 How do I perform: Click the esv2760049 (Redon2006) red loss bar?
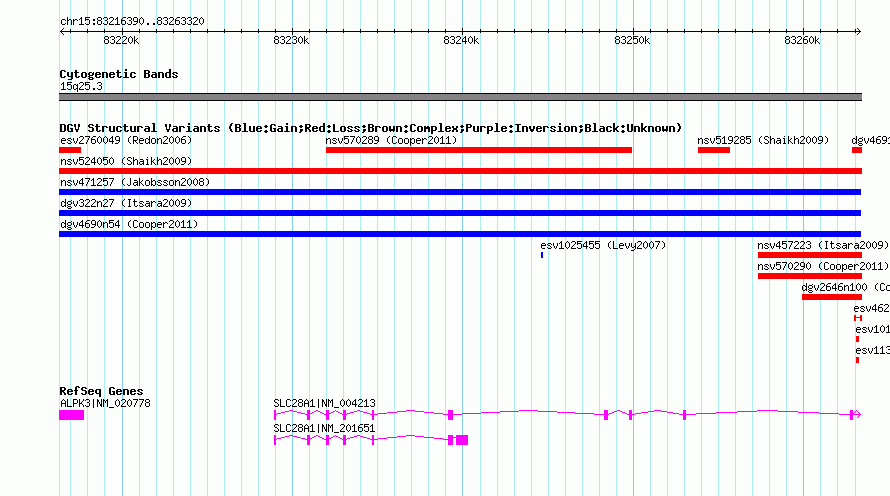tap(70, 150)
